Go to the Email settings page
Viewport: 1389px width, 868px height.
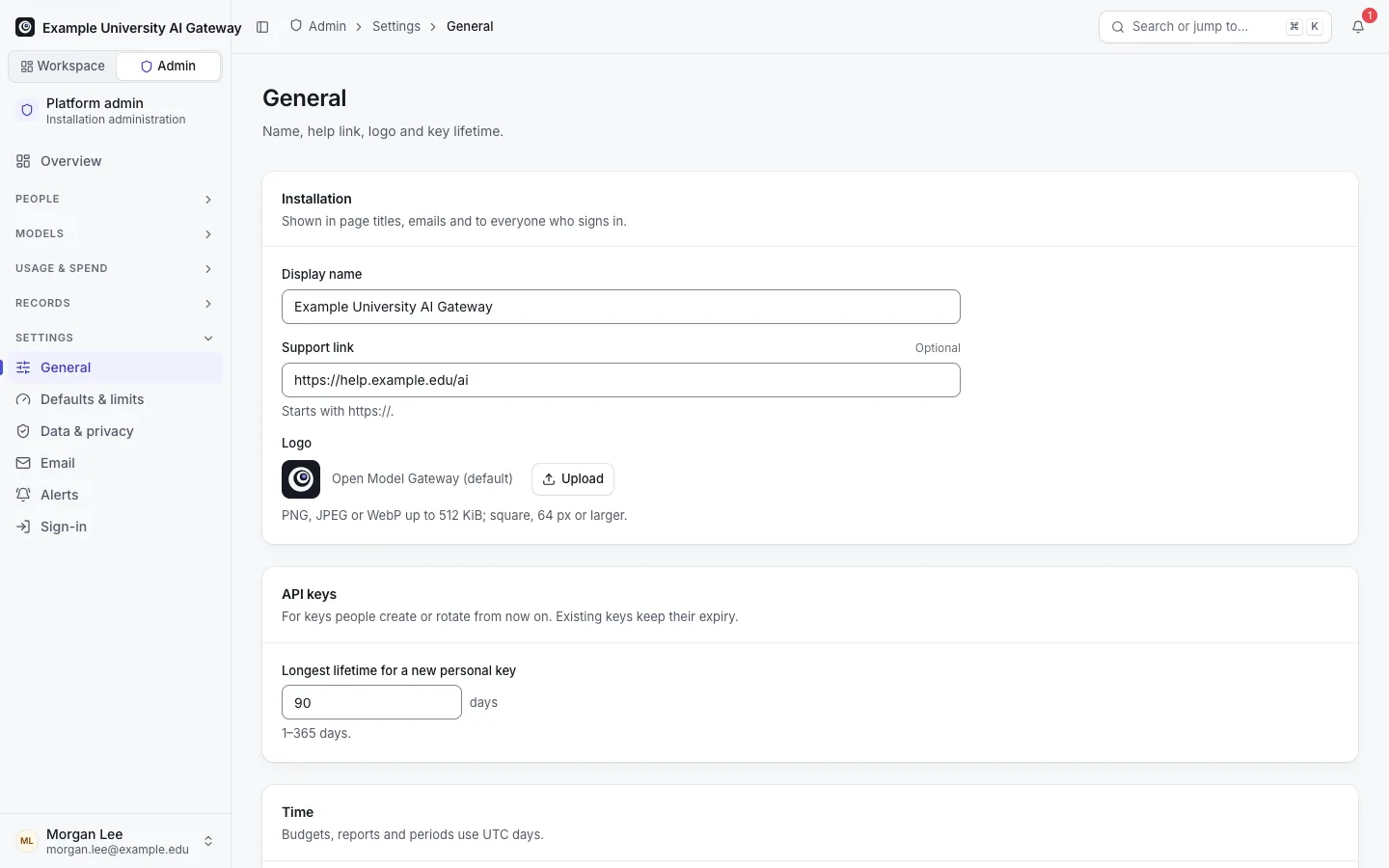click(114, 463)
